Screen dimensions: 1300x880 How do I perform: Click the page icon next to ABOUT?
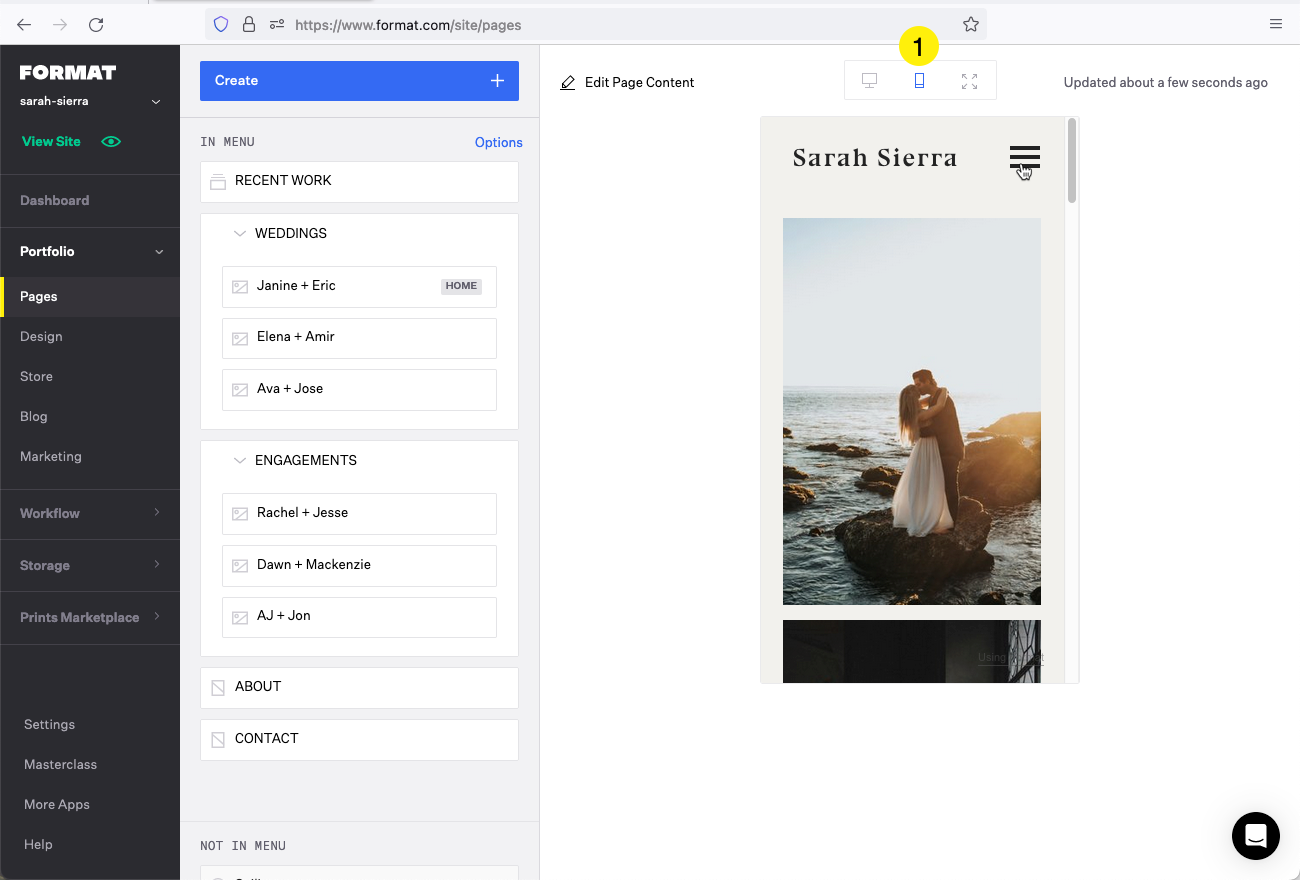(218, 687)
